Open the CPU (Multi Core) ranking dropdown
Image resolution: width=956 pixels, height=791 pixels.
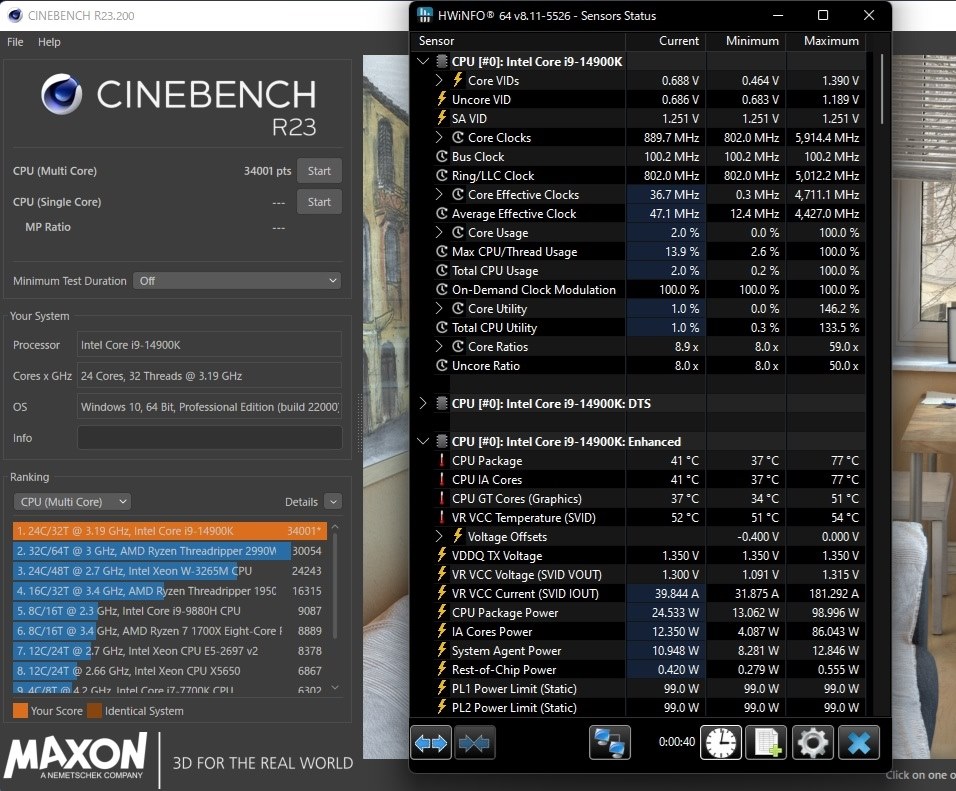[x=73, y=502]
